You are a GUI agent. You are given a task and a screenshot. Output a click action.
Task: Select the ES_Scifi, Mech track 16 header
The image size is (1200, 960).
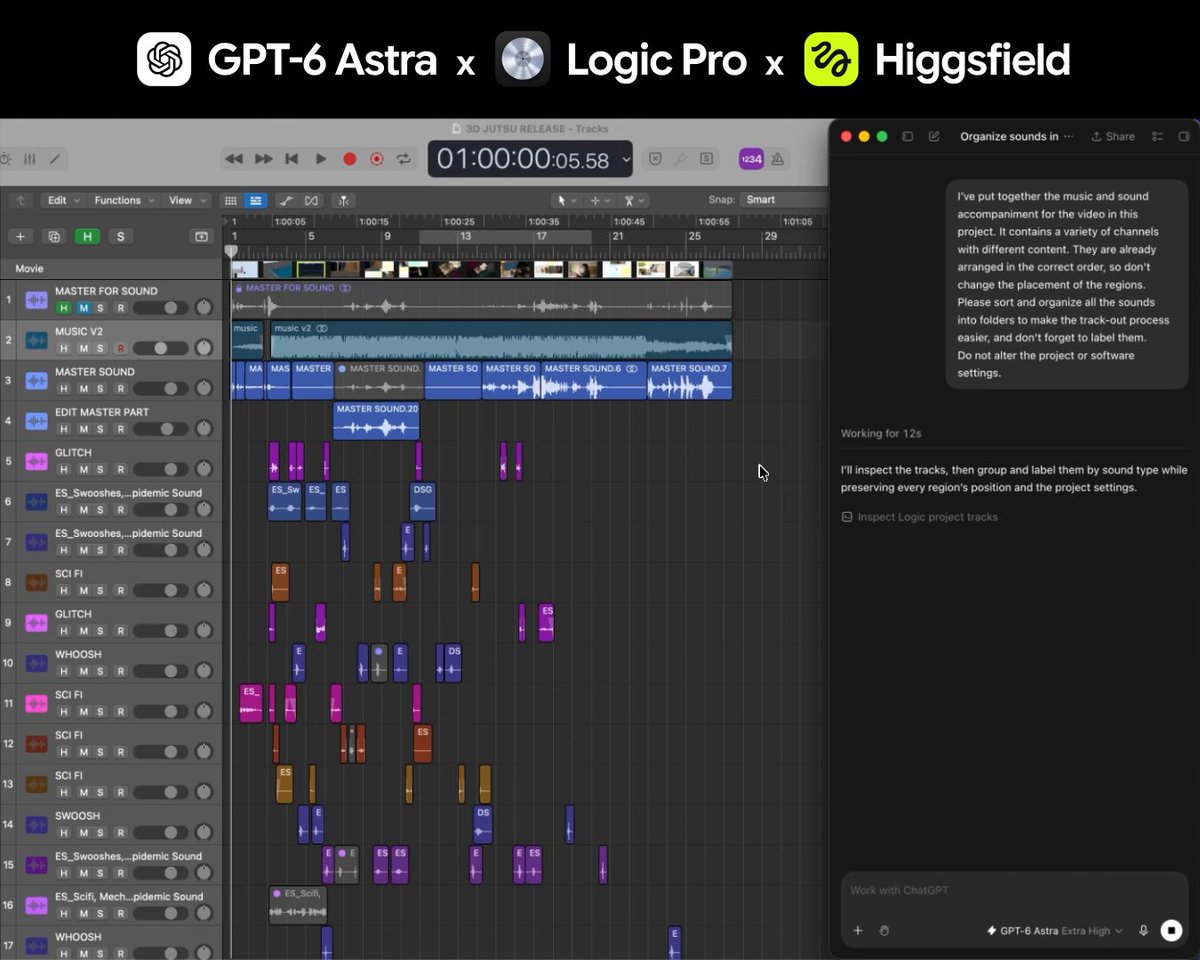pos(129,897)
